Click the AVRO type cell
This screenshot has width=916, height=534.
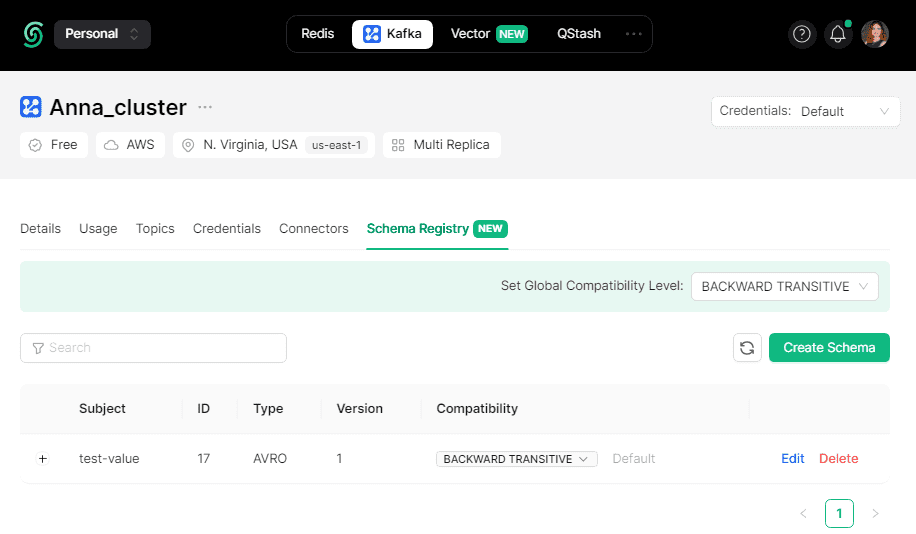270,459
